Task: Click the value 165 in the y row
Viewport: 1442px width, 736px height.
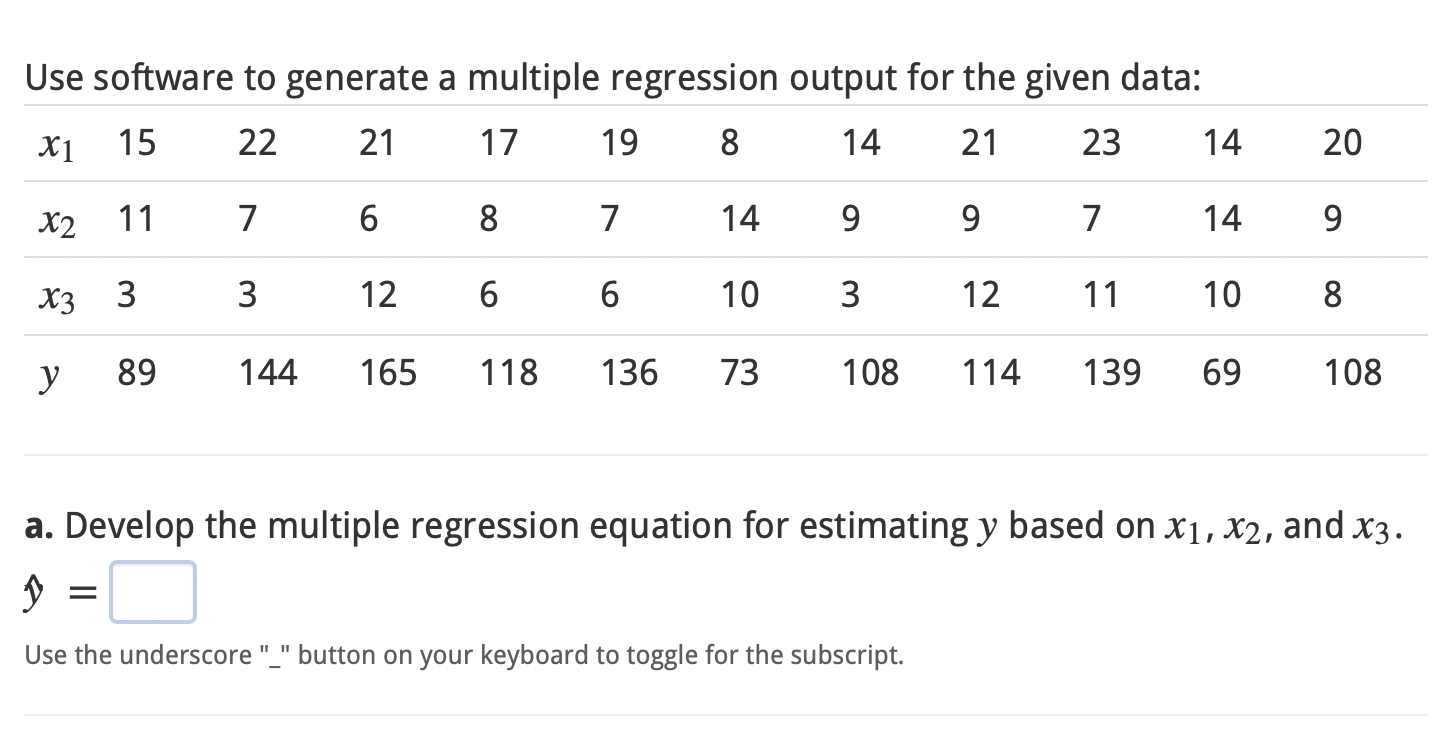Action: 388,372
